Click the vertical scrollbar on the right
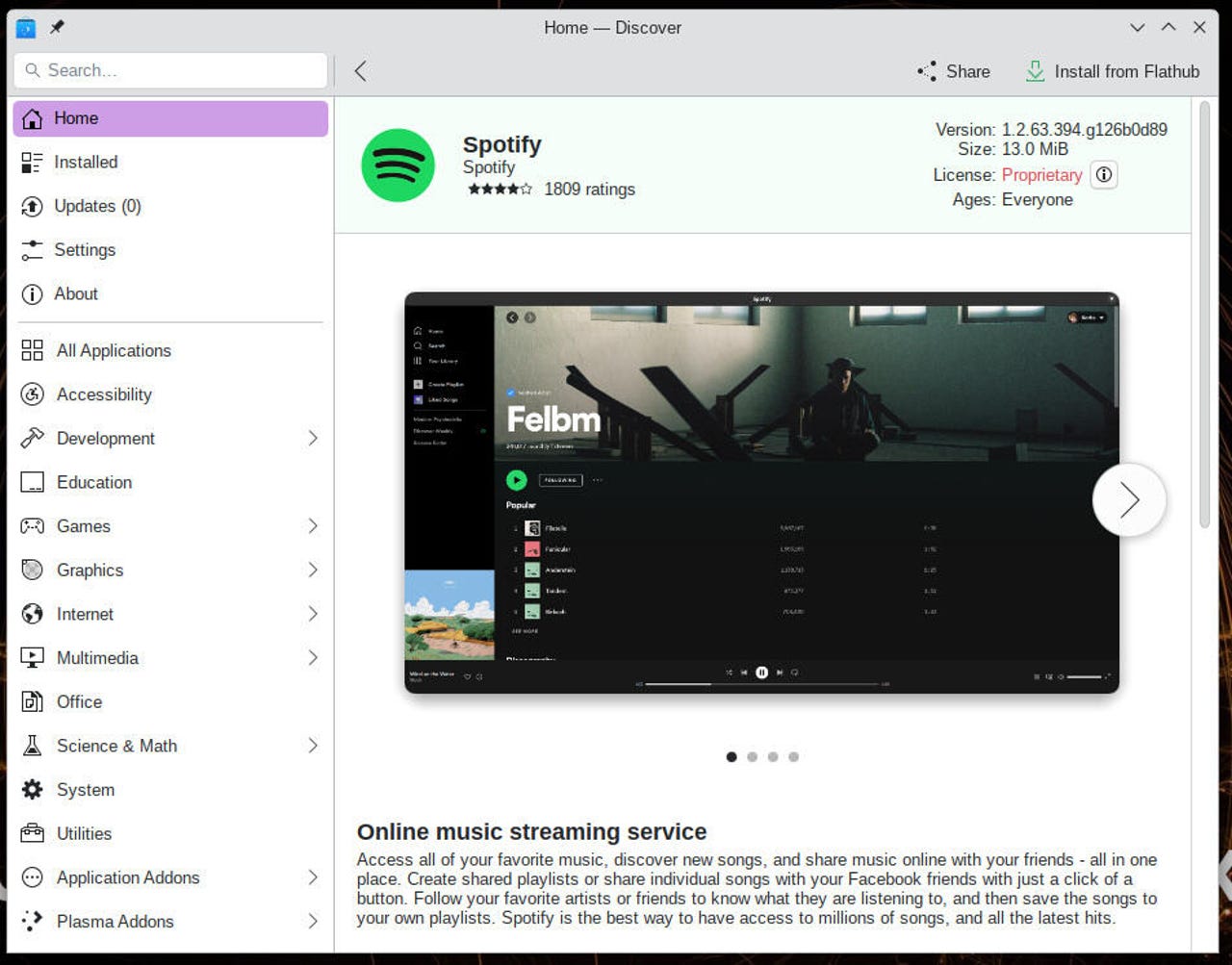Viewport: 1232px width, 965px height. click(x=1203, y=317)
